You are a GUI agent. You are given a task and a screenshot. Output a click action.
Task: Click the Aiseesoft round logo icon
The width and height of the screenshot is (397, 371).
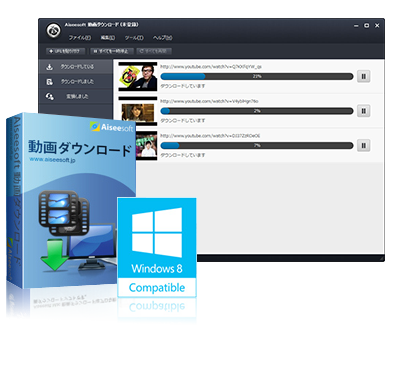[53, 31]
